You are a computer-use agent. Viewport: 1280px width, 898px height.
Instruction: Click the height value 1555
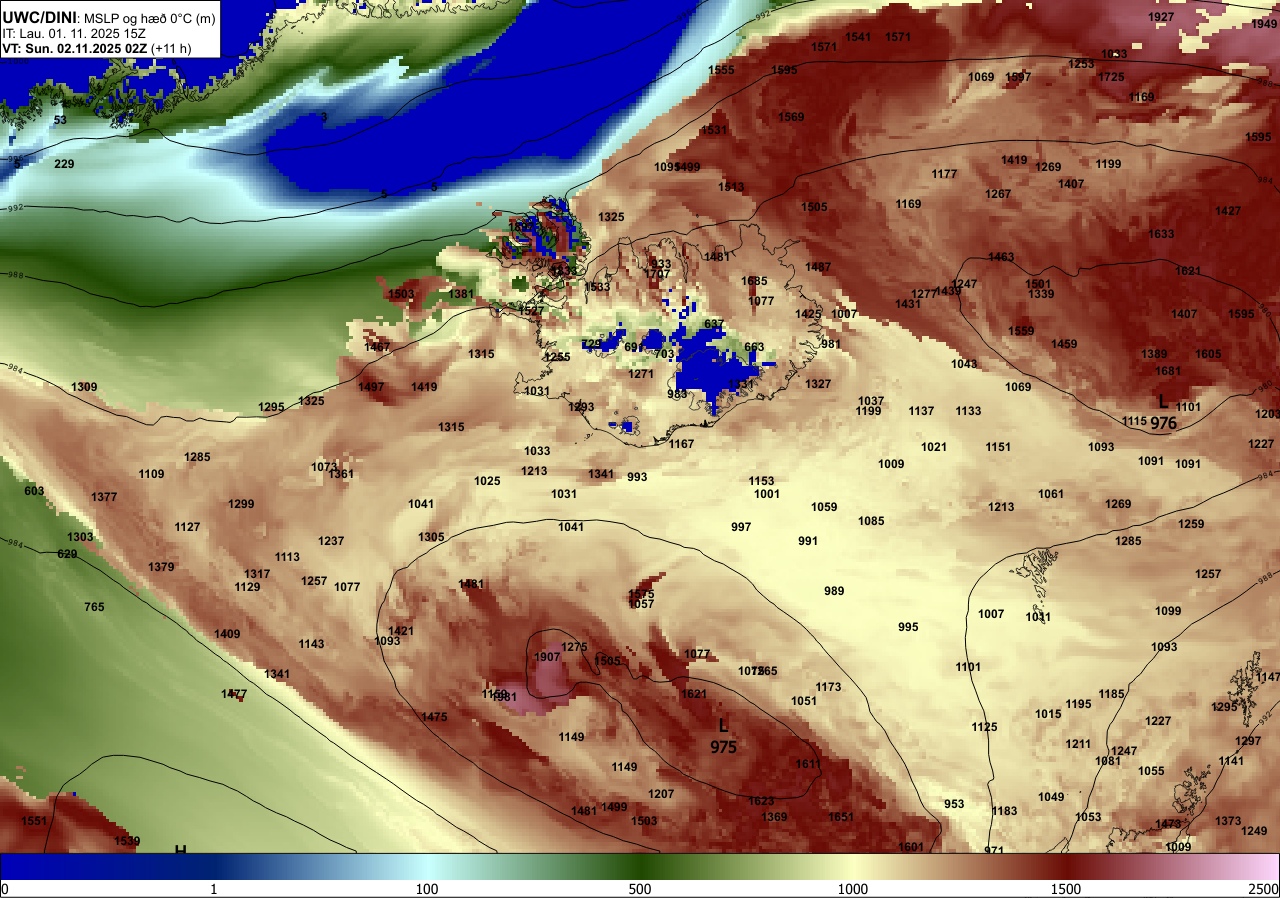pyautogui.click(x=721, y=70)
